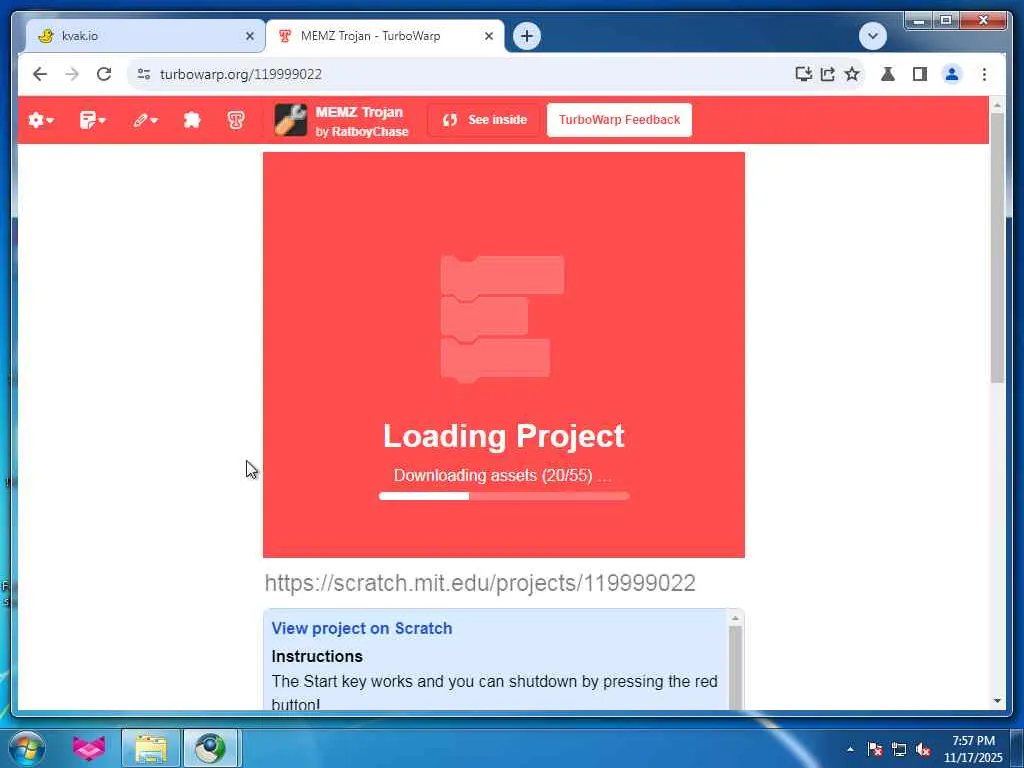
Task: Click the asset download progress bar
Action: tap(504, 496)
